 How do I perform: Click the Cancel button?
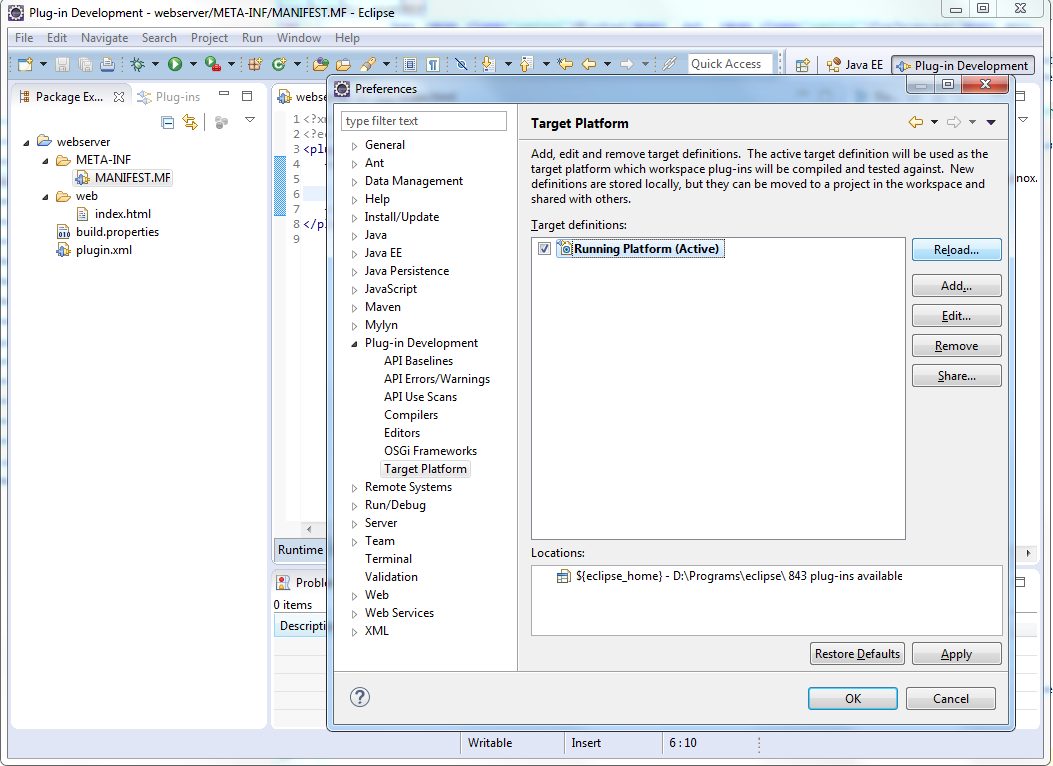951,698
